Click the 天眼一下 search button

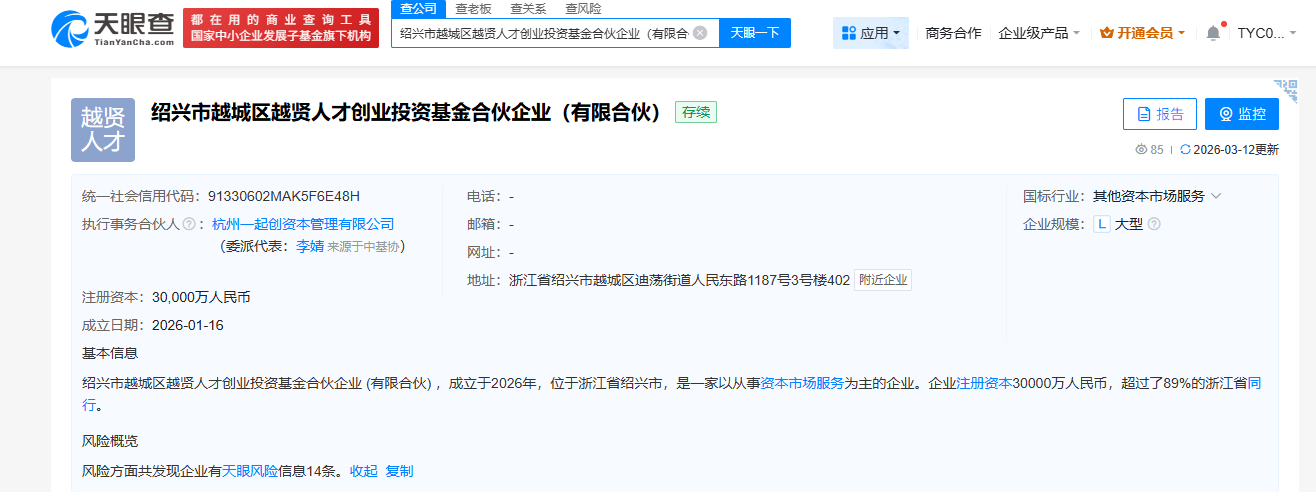click(755, 33)
